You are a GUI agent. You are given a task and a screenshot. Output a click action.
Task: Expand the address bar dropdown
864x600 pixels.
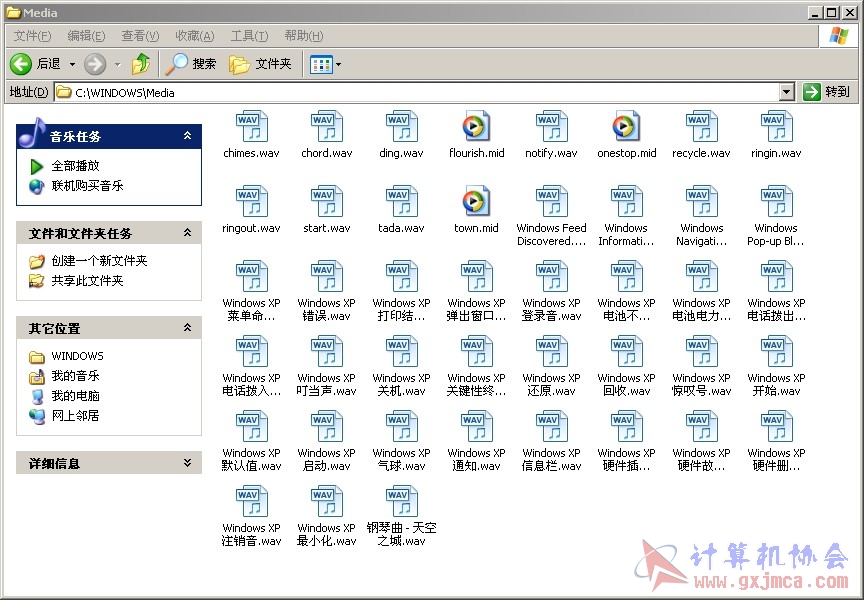(x=787, y=92)
